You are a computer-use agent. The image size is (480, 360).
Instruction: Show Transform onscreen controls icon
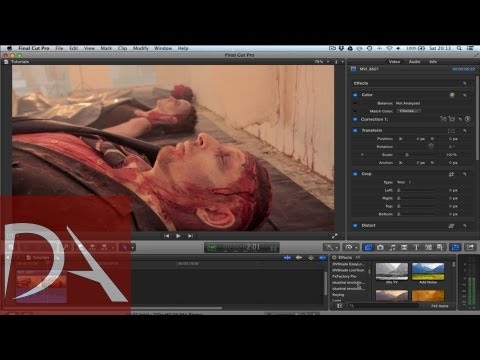click(x=451, y=131)
